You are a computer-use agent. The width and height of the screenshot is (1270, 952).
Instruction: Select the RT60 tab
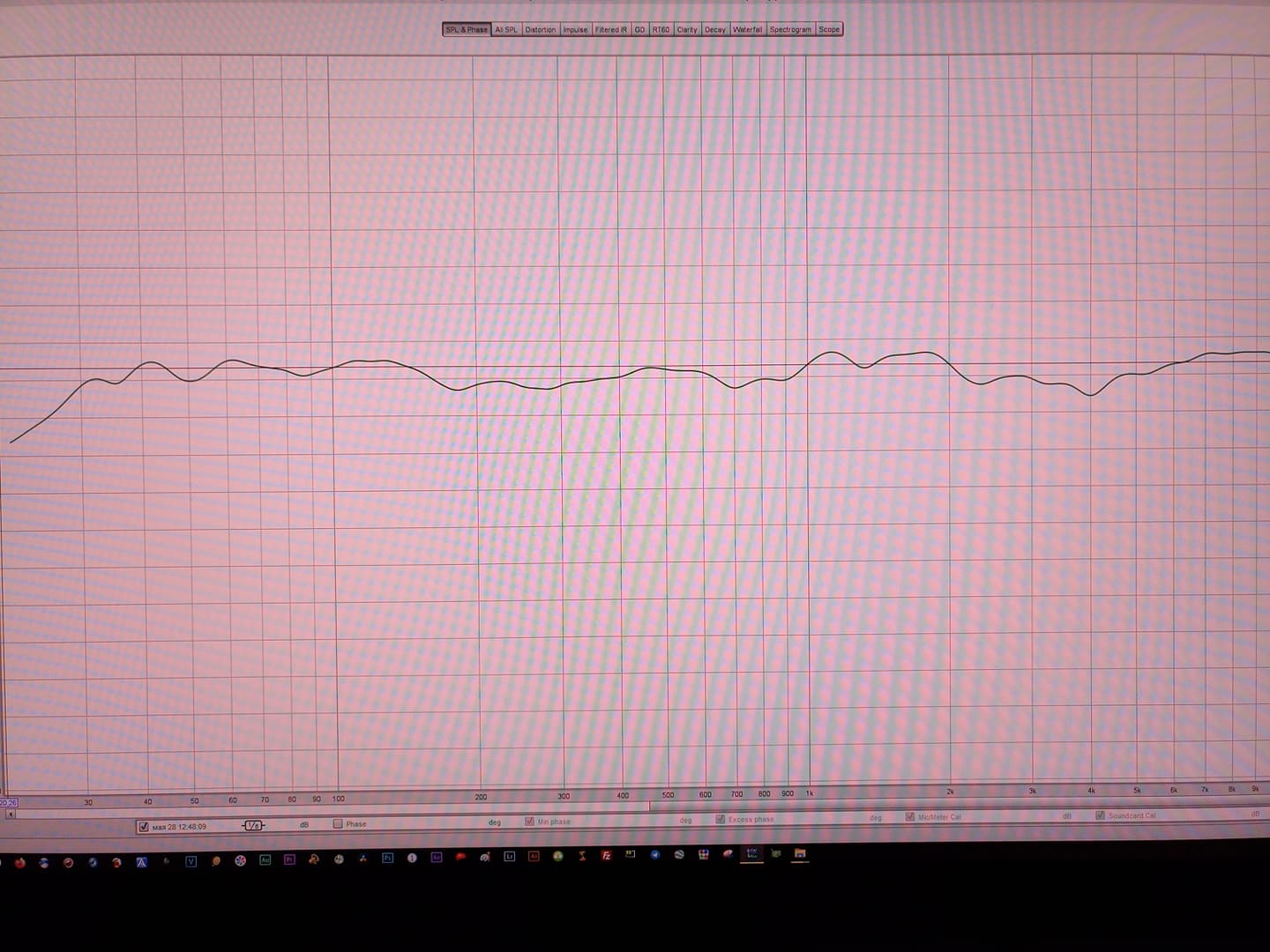point(661,30)
